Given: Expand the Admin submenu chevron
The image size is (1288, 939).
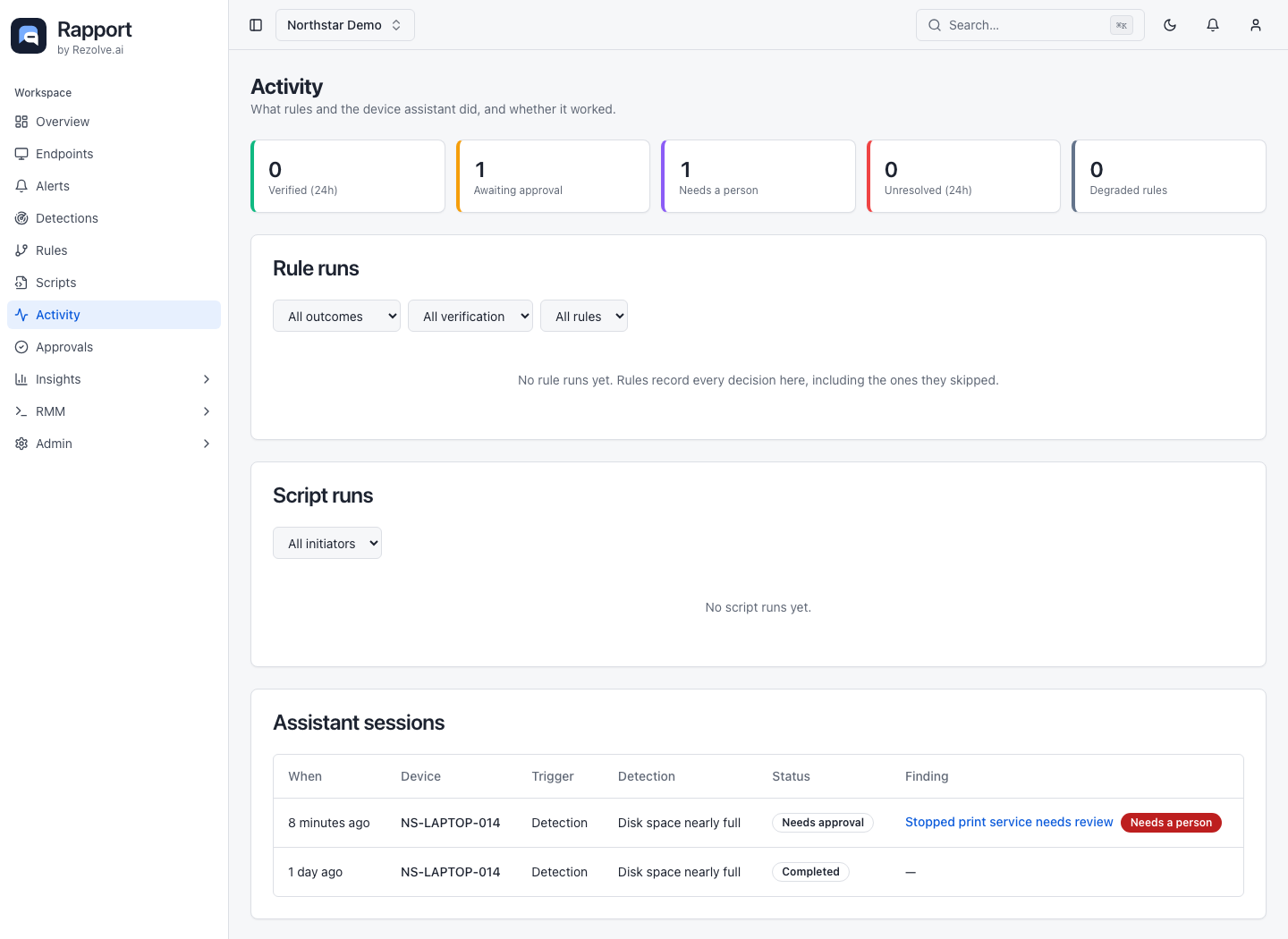Looking at the screenshot, I should 207,444.
